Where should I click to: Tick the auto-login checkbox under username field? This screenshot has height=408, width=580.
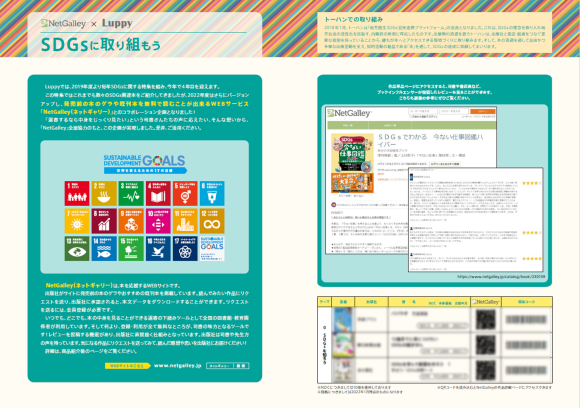point(411,117)
